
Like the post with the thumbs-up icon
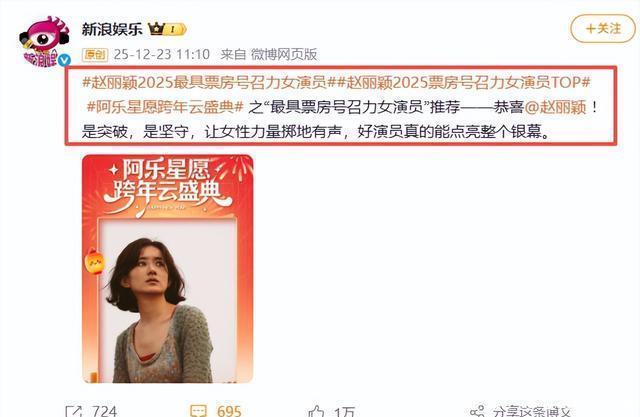(x=316, y=410)
